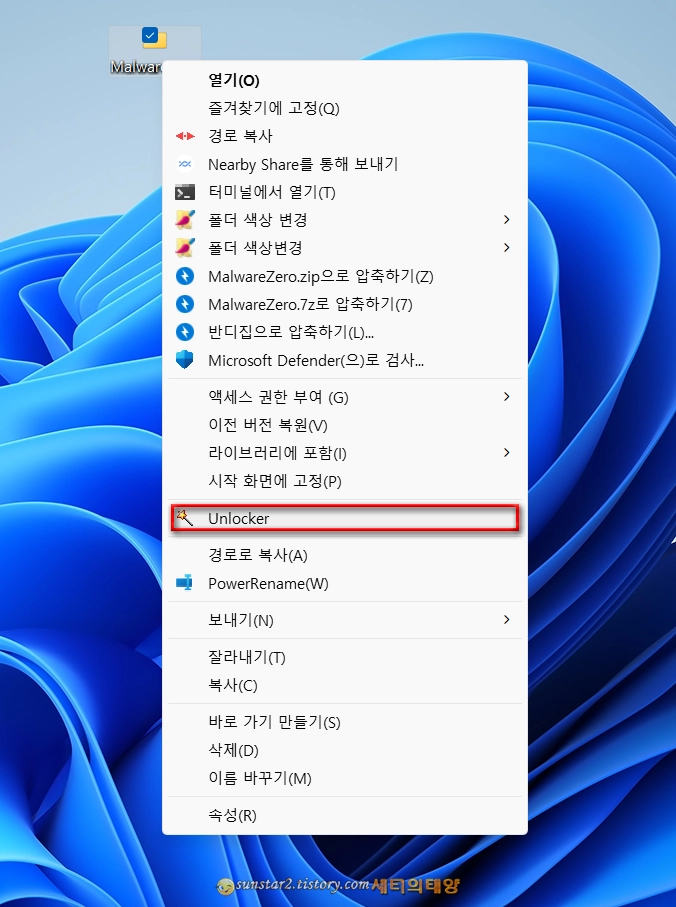Click the Unlocker magic wand icon
676x907 pixels.
(x=184, y=518)
